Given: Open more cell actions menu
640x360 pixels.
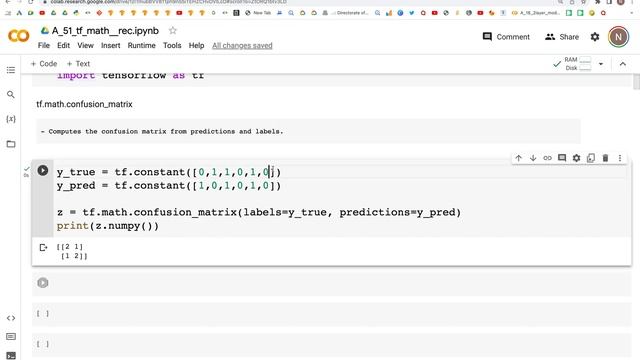Looking at the screenshot, I should 620,158.
